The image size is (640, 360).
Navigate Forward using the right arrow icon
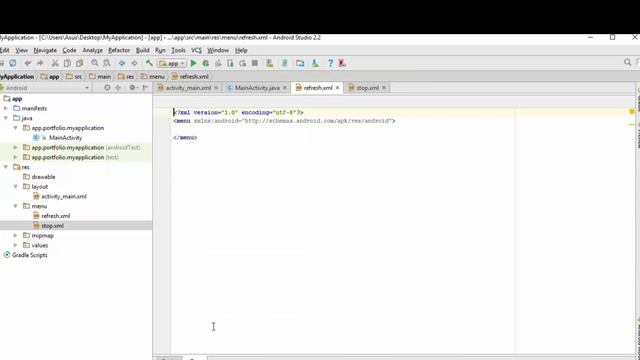(x=134, y=63)
